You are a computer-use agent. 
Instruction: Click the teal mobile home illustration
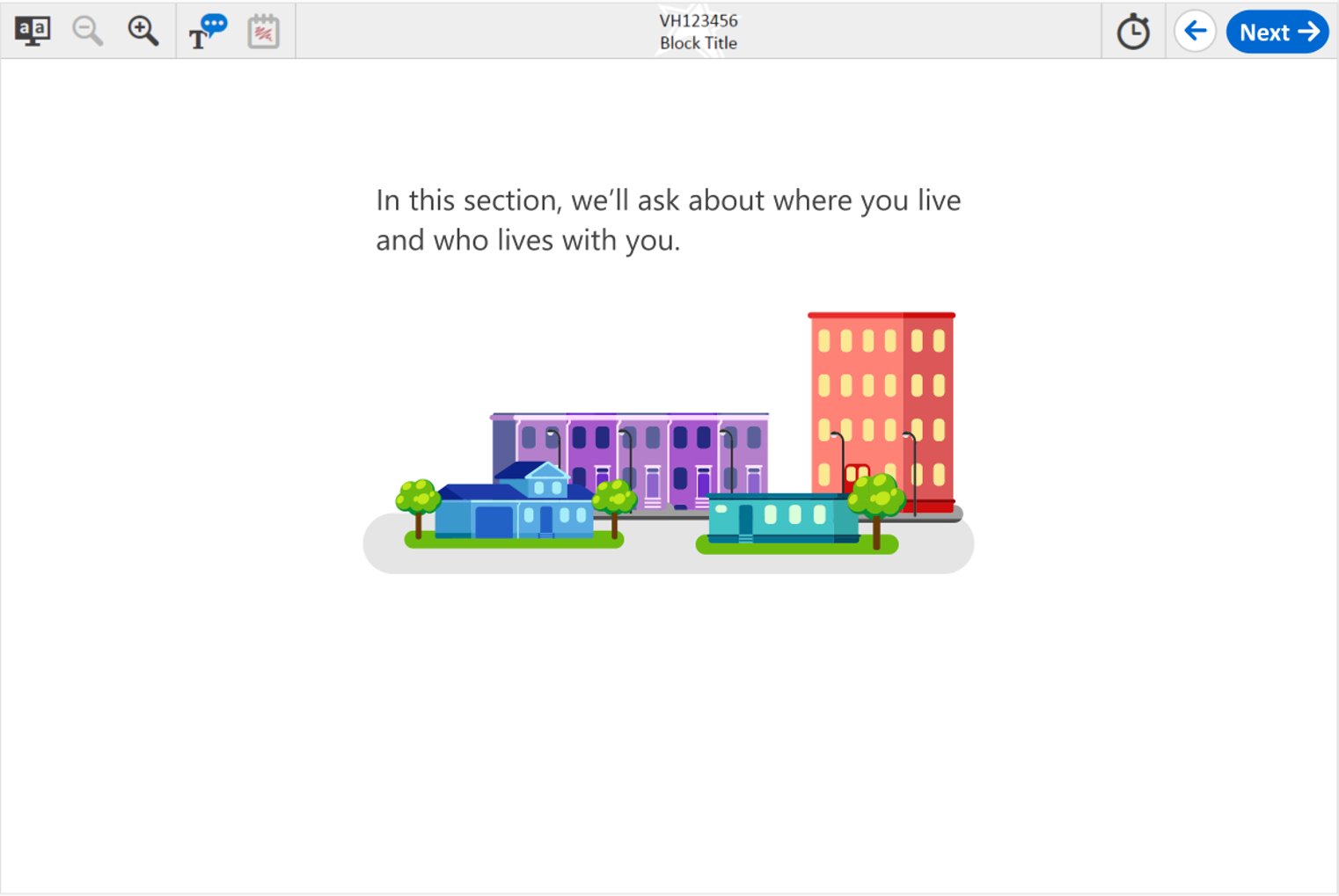coord(779,517)
